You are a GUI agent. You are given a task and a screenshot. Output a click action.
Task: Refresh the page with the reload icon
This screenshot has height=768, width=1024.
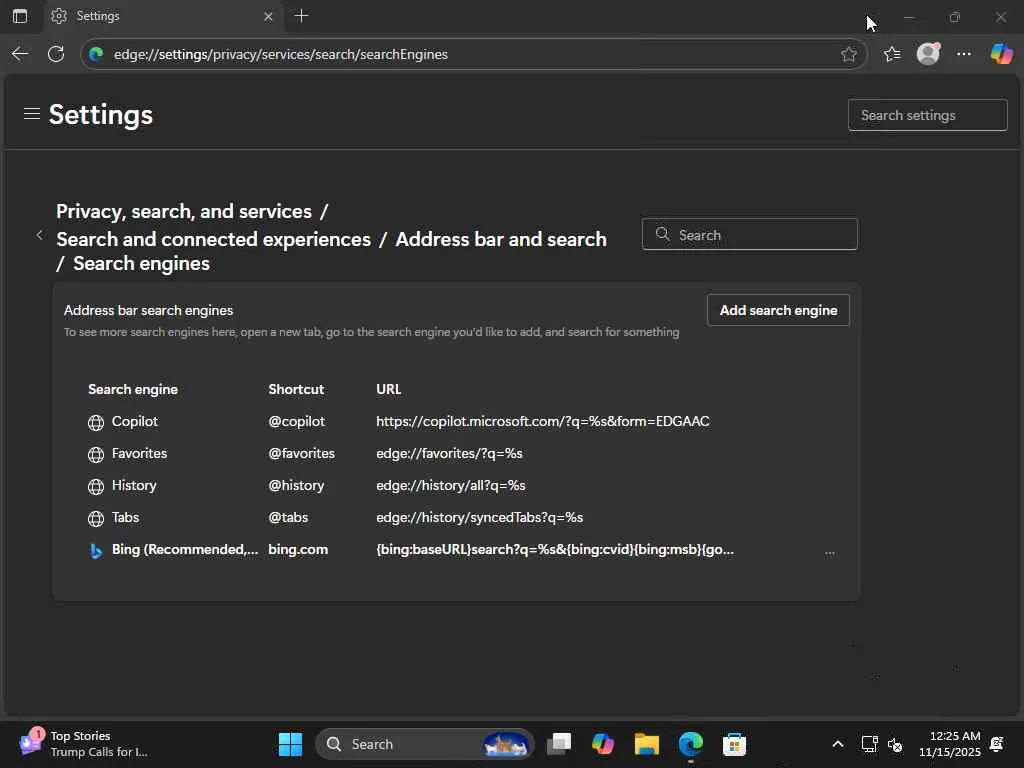[56, 54]
